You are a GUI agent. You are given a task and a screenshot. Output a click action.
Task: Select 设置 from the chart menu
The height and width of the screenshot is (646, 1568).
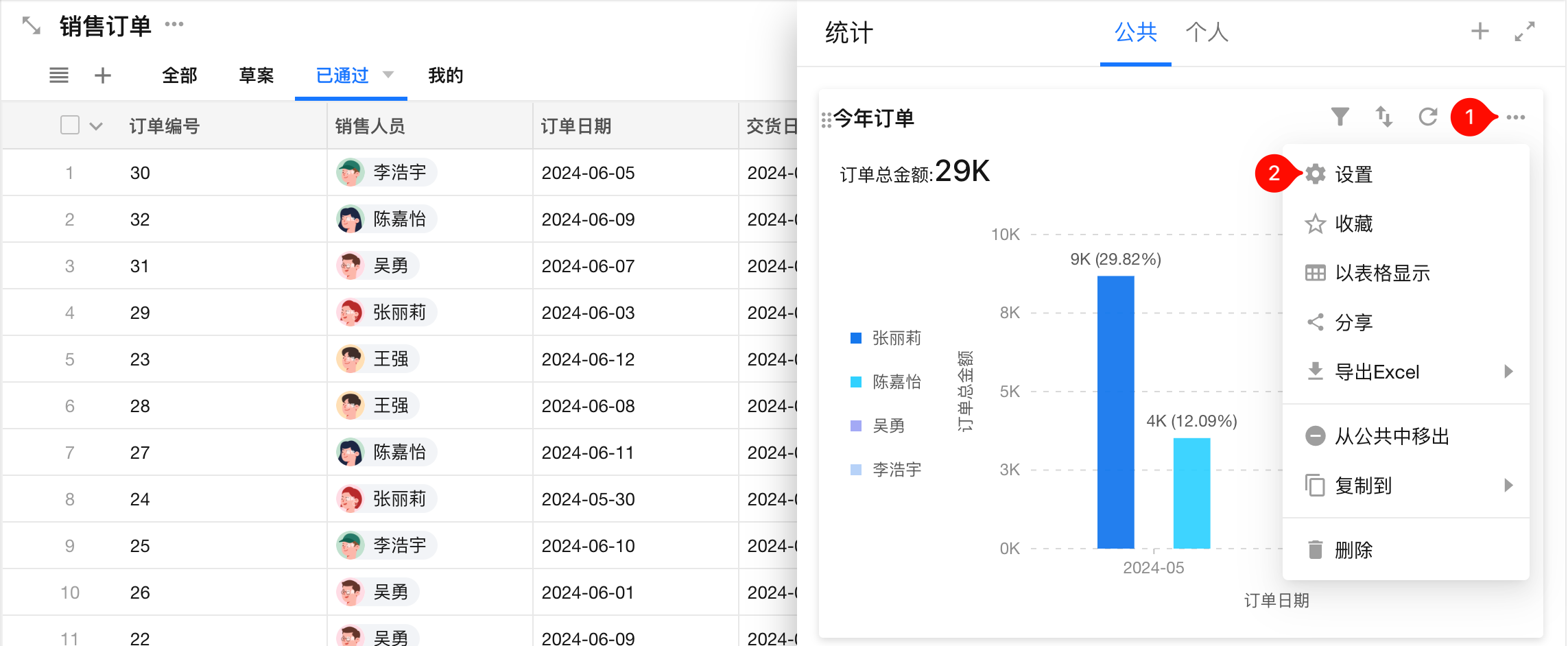1353,174
